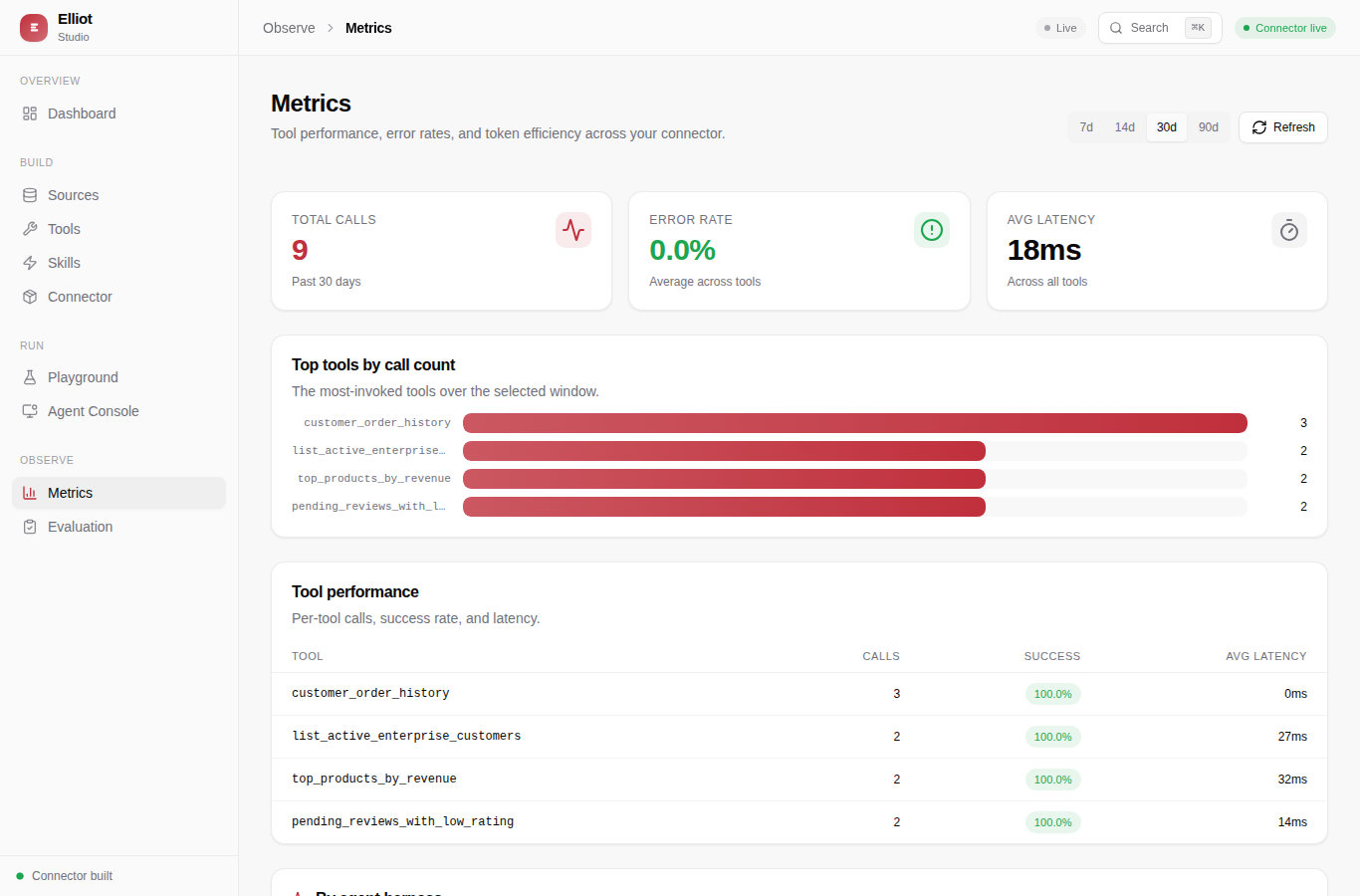The image size is (1360, 896).
Task: Click the 27ms latency value
Action: click(x=1292, y=737)
